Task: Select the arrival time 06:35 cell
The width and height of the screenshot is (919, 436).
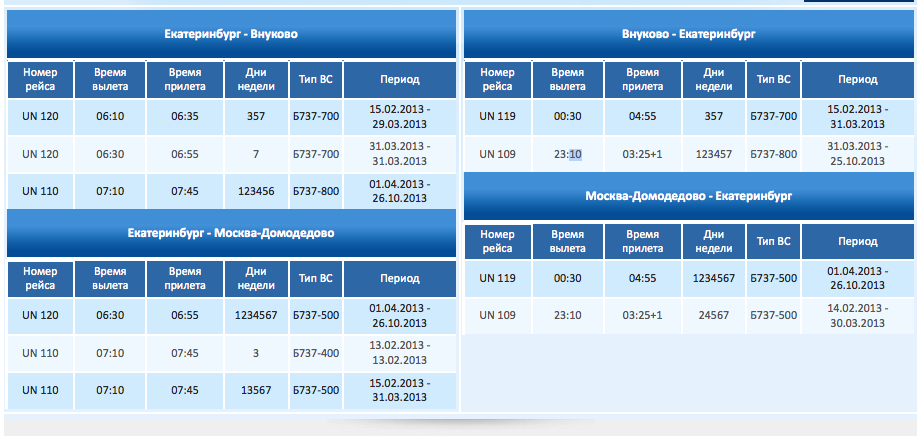Action: click(185, 116)
